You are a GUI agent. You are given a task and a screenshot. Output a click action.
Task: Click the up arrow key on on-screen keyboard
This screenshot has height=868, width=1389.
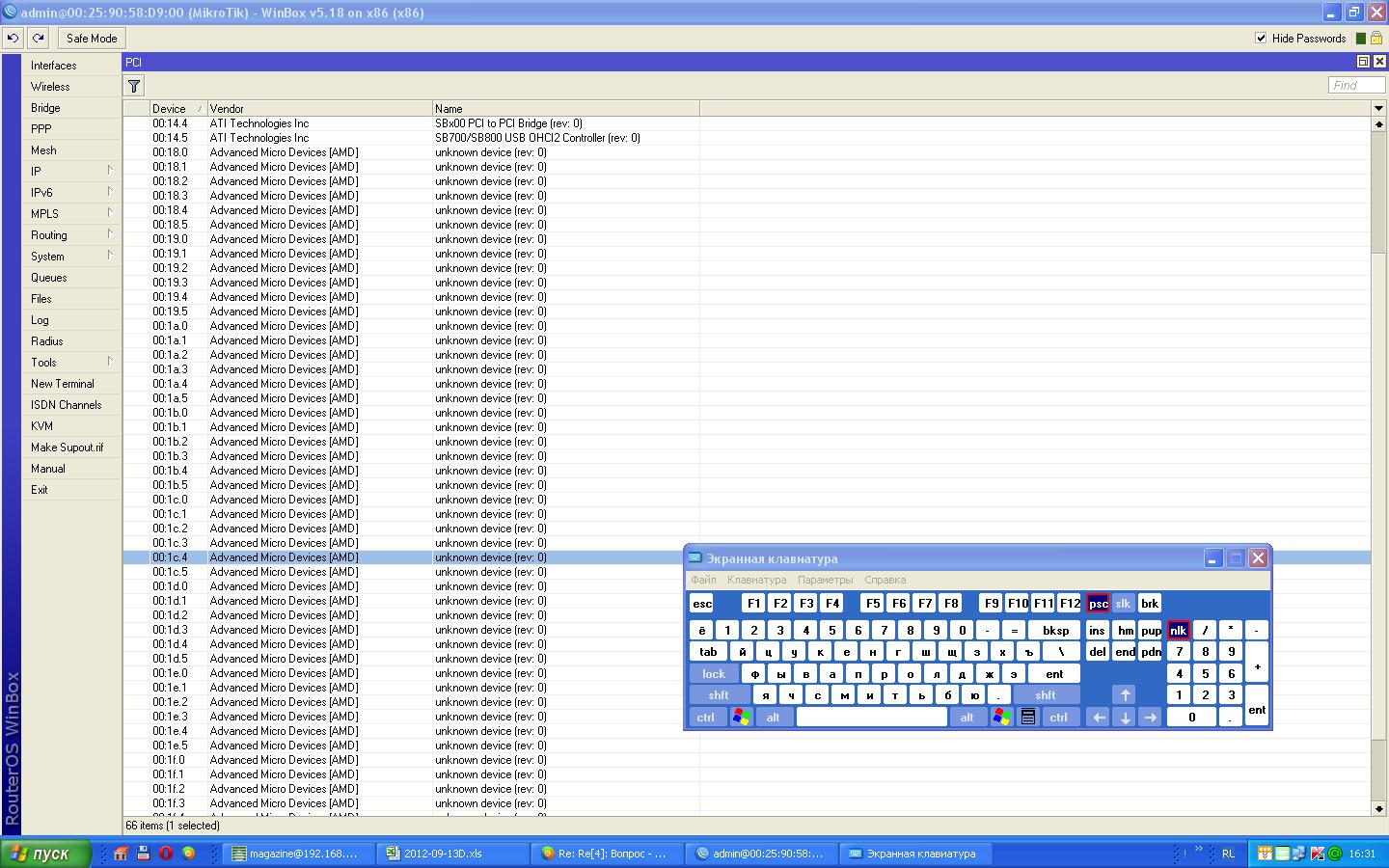(1124, 694)
